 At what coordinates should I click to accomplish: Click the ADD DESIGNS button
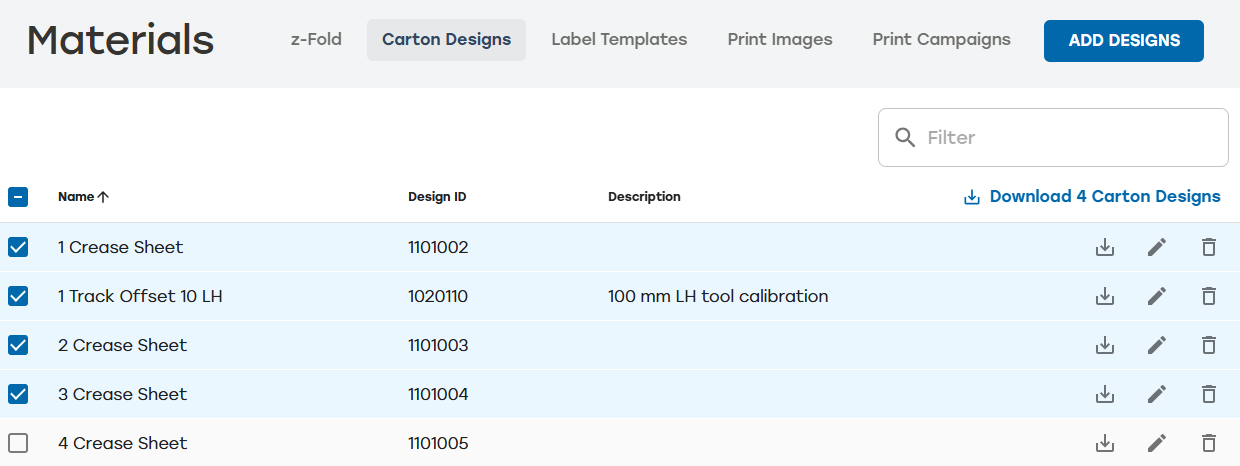[1124, 41]
